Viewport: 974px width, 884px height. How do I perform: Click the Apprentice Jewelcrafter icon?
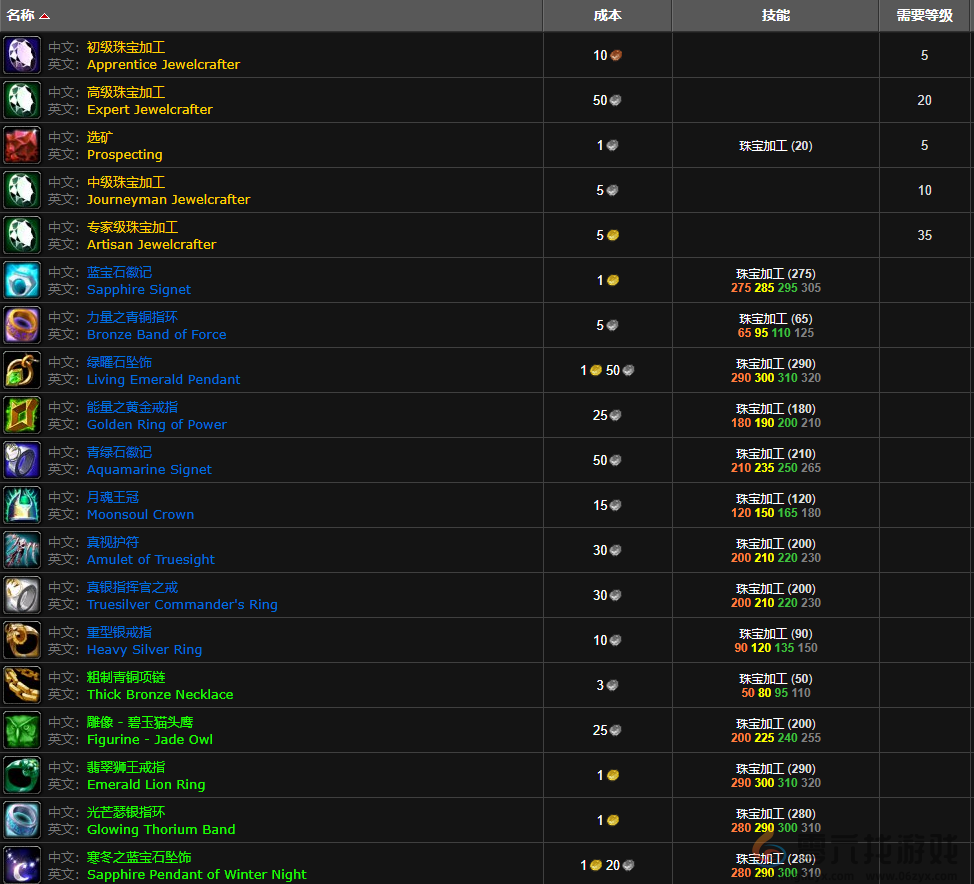point(22,55)
